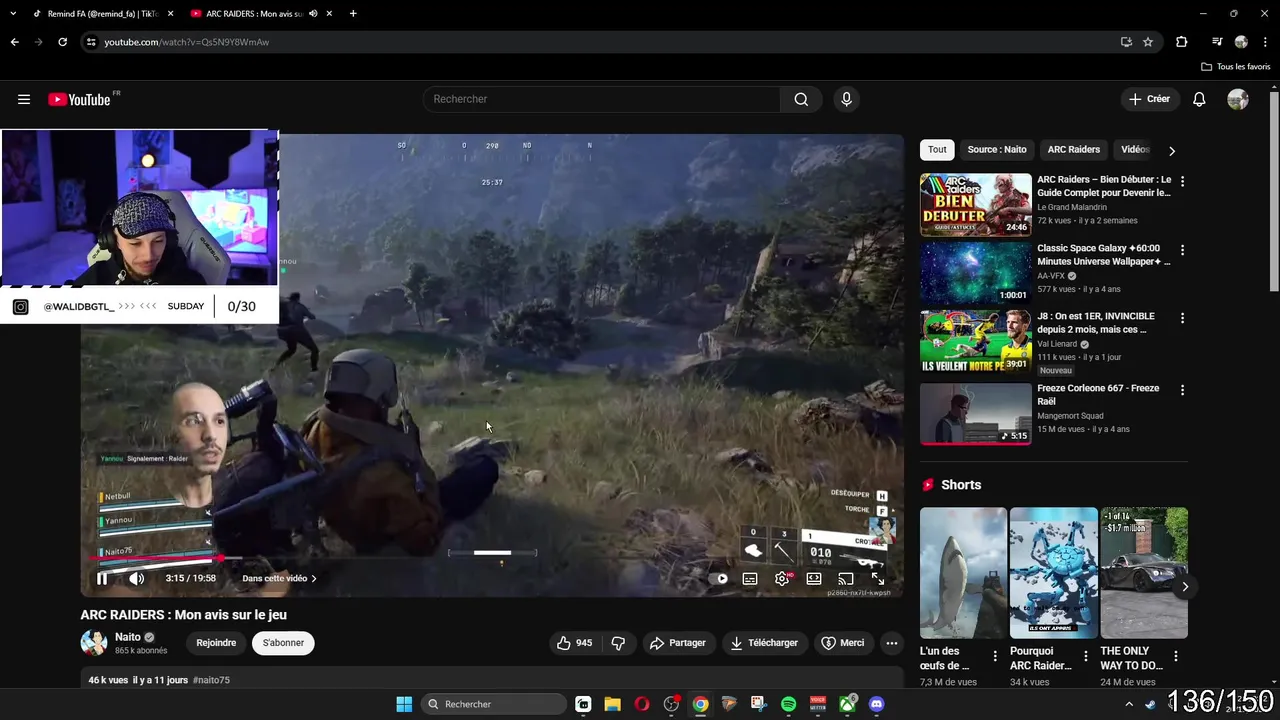Open the player settings gear
Viewport: 1280px width, 720px height.
coord(782,578)
